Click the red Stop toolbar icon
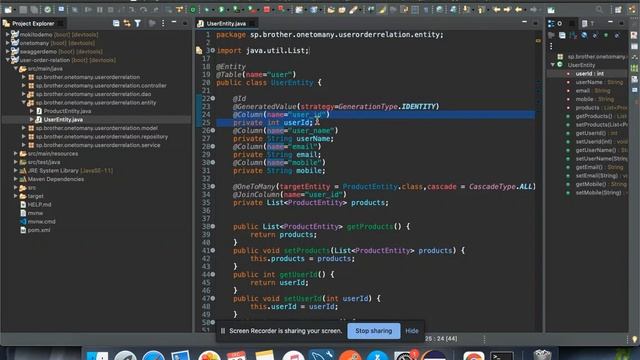 click(x=267, y=9)
